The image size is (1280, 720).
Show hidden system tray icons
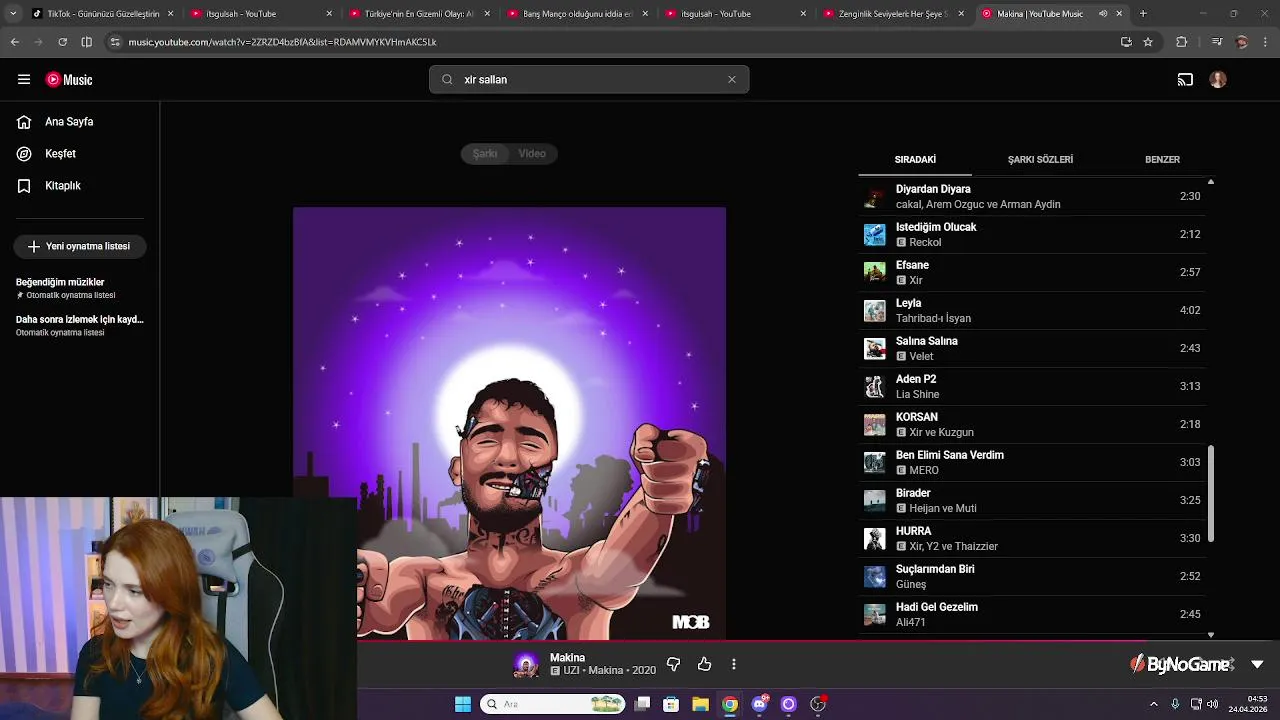(x=1154, y=704)
